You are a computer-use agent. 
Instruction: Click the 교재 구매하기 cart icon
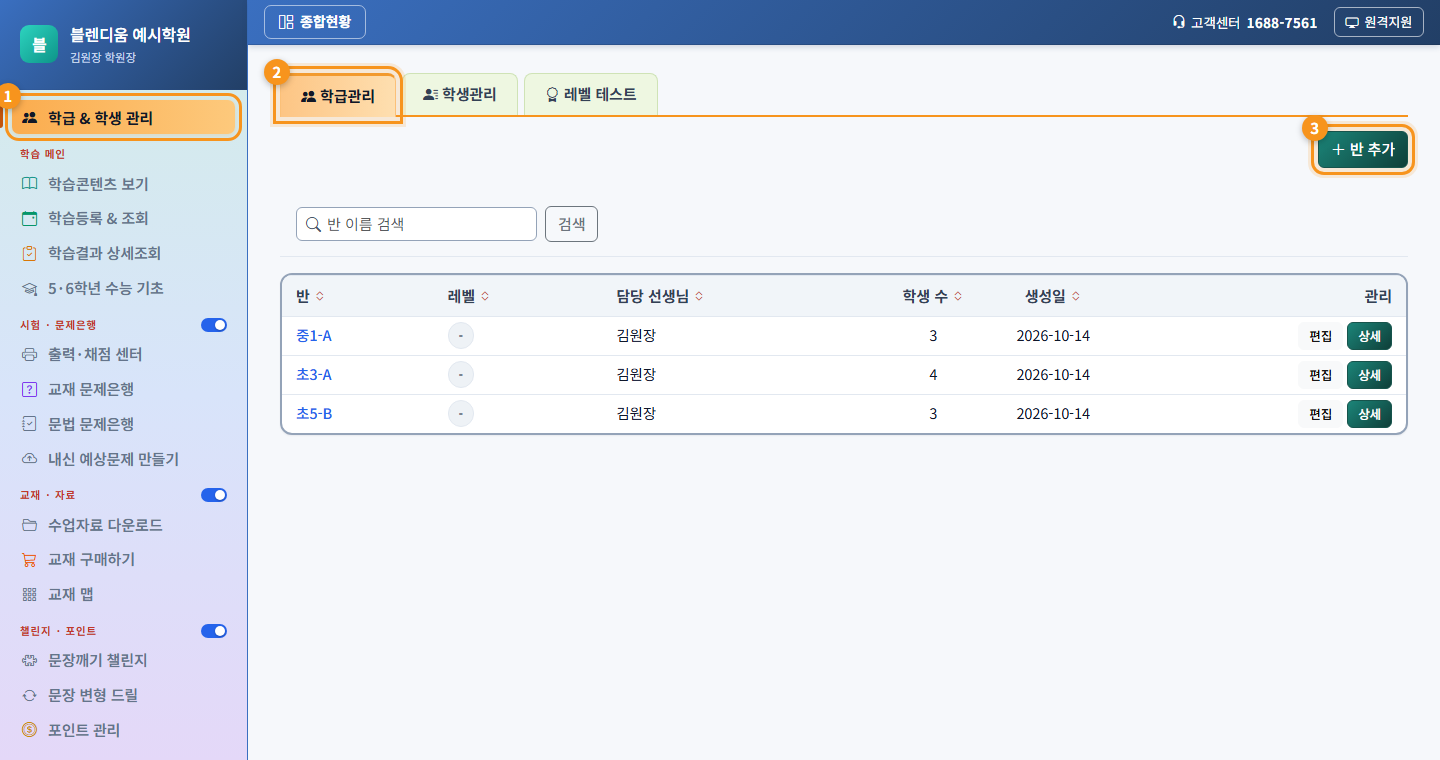pyautogui.click(x=29, y=559)
